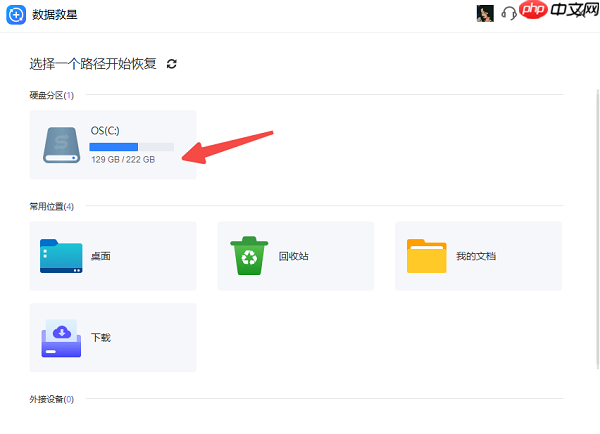Screen dimensions: 600x434
Task: Click the 数据救星 title text
Action: click(55, 15)
